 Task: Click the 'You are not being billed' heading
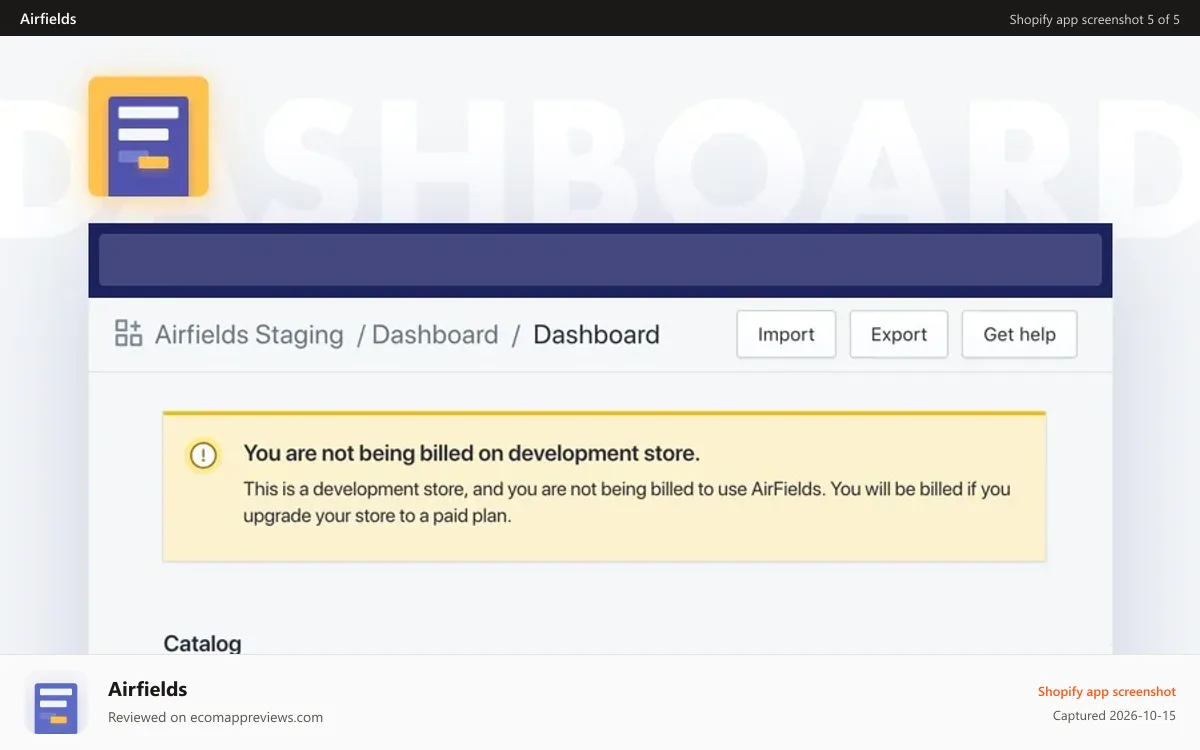[472, 453]
